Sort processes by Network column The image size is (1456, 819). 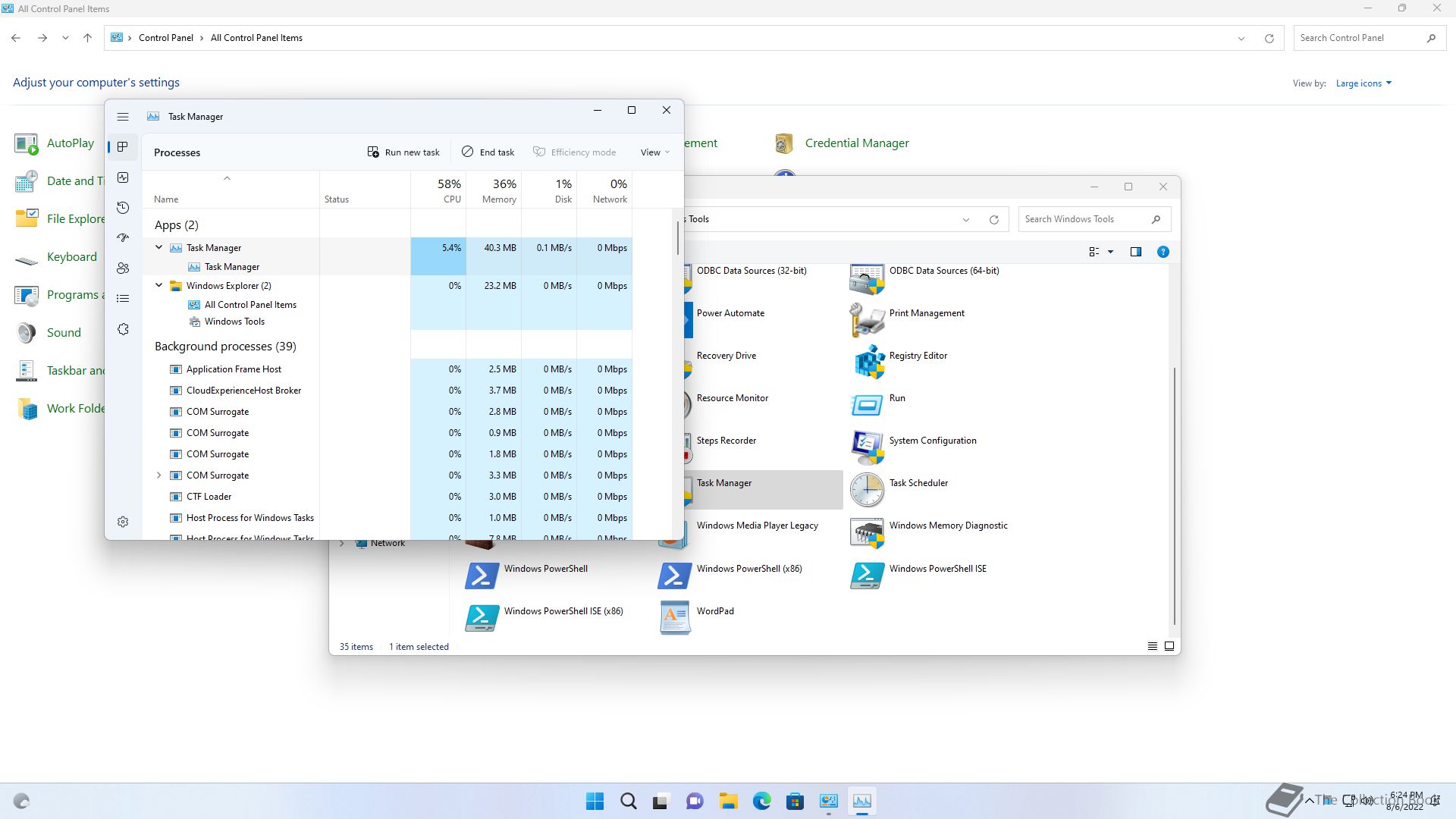[604, 190]
